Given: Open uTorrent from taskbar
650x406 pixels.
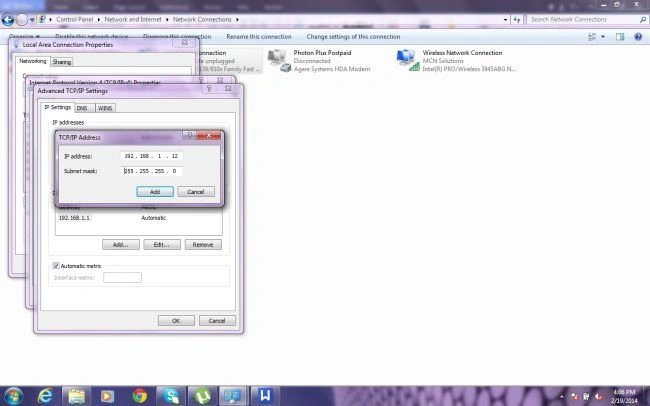Looking at the screenshot, I should click(202, 396).
